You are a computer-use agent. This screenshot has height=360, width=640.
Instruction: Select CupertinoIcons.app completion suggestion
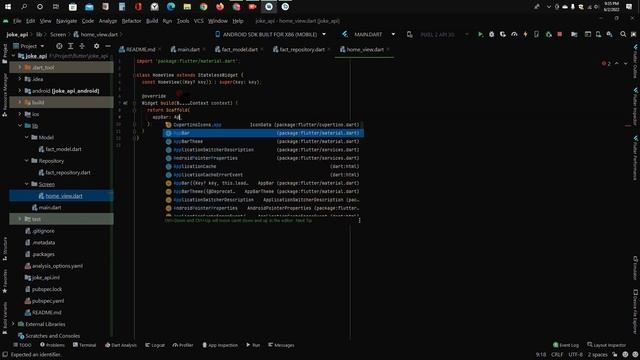coord(263,125)
